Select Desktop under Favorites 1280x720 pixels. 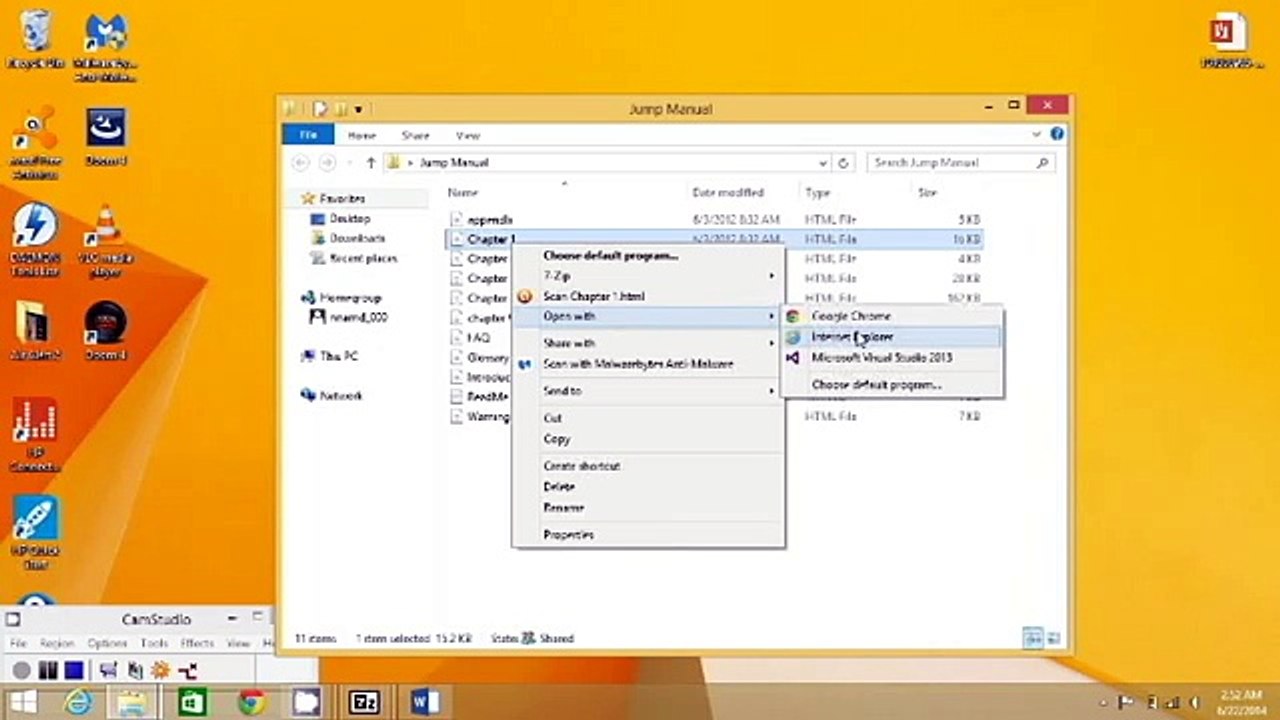(x=350, y=218)
